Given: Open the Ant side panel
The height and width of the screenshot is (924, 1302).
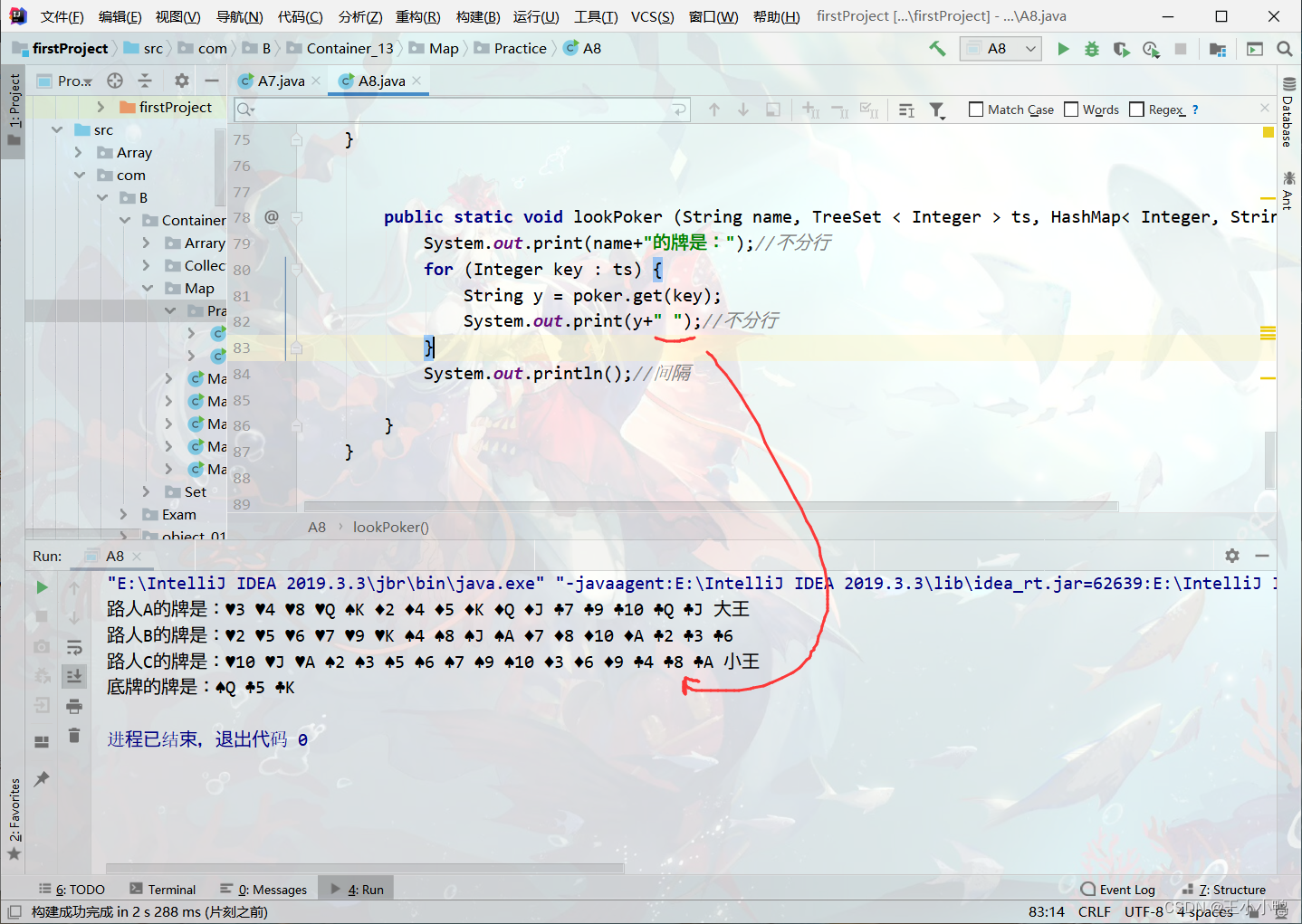Looking at the screenshot, I should (x=1288, y=190).
